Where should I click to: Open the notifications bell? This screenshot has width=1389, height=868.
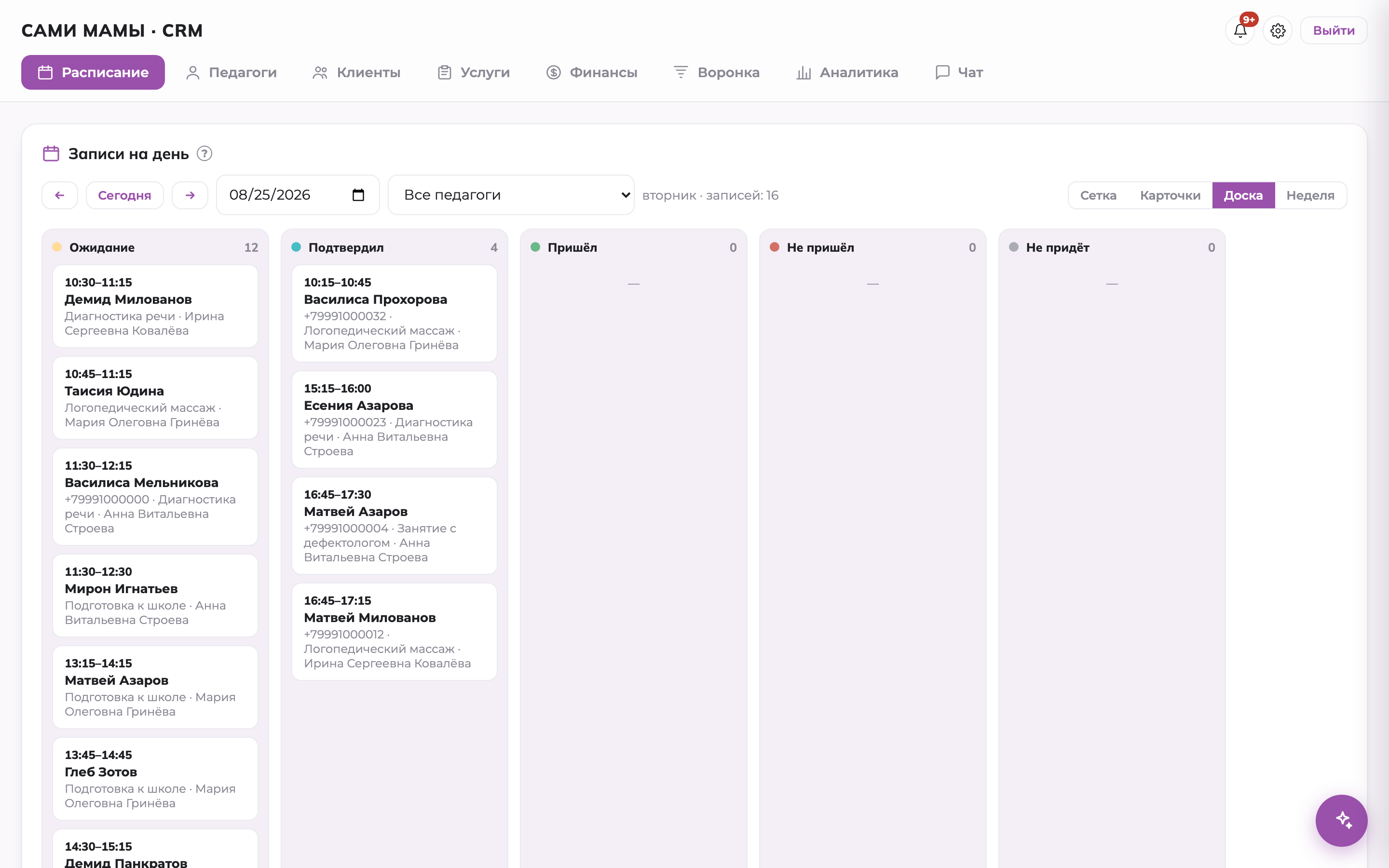pyautogui.click(x=1240, y=30)
